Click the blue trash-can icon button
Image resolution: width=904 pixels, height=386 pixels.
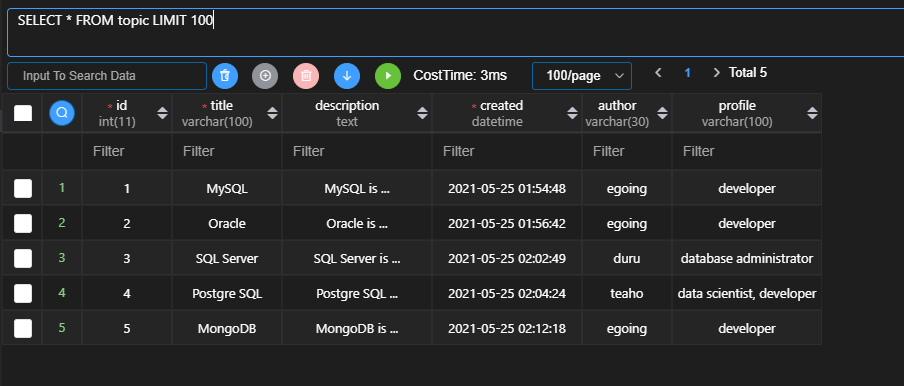[x=225, y=76]
